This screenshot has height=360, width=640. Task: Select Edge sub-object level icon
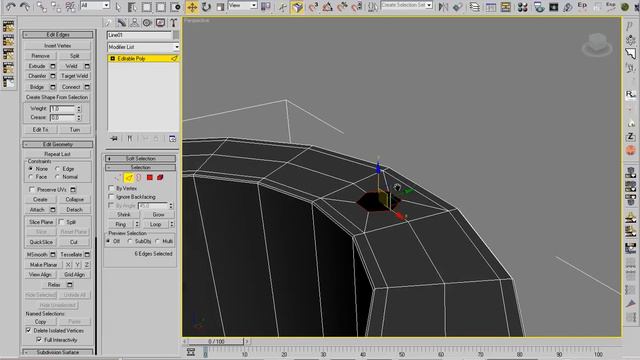pyautogui.click(x=129, y=178)
